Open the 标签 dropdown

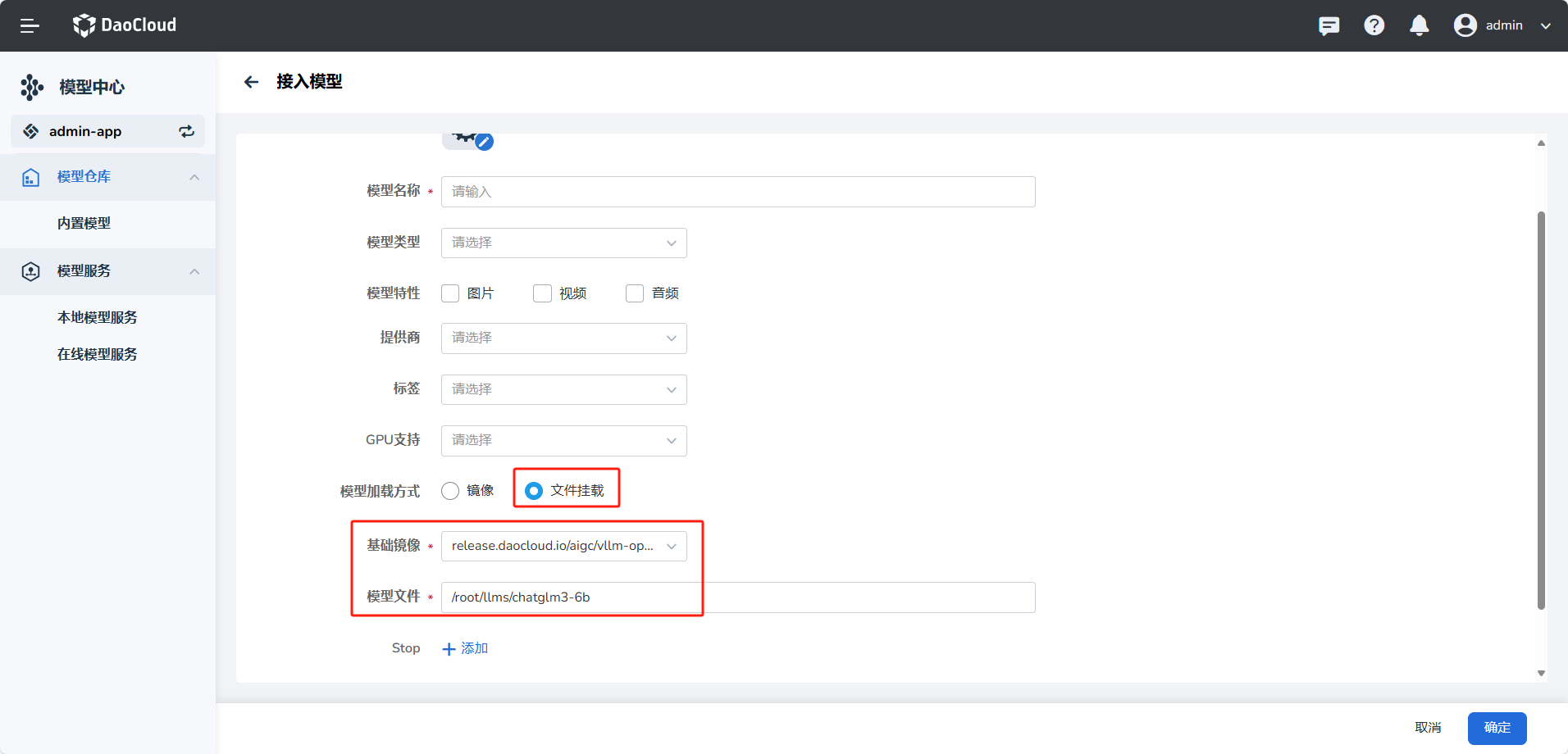[564, 389]
